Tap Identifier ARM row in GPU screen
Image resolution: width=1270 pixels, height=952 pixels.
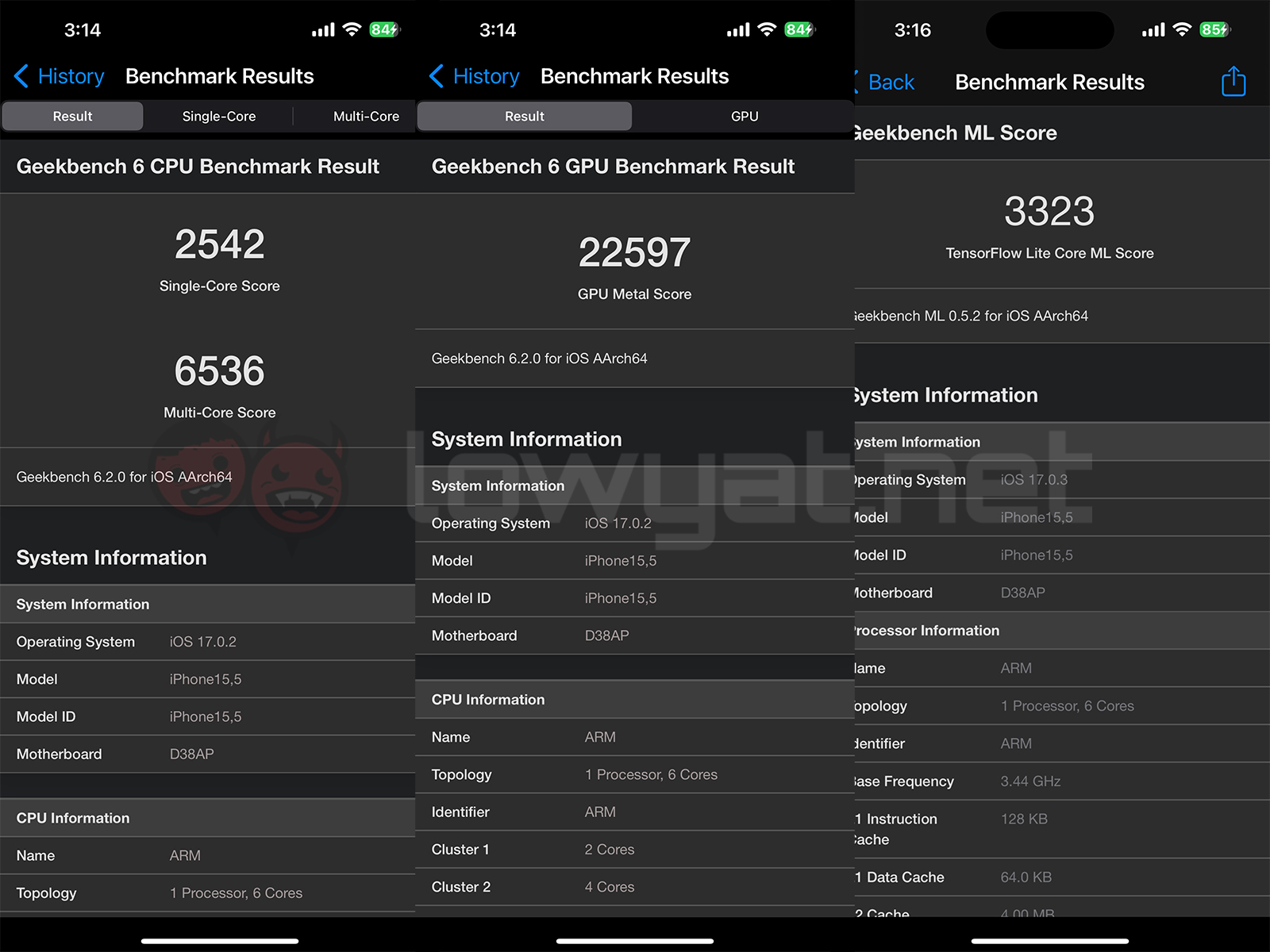pyautogui.click(x=635, y=812)
